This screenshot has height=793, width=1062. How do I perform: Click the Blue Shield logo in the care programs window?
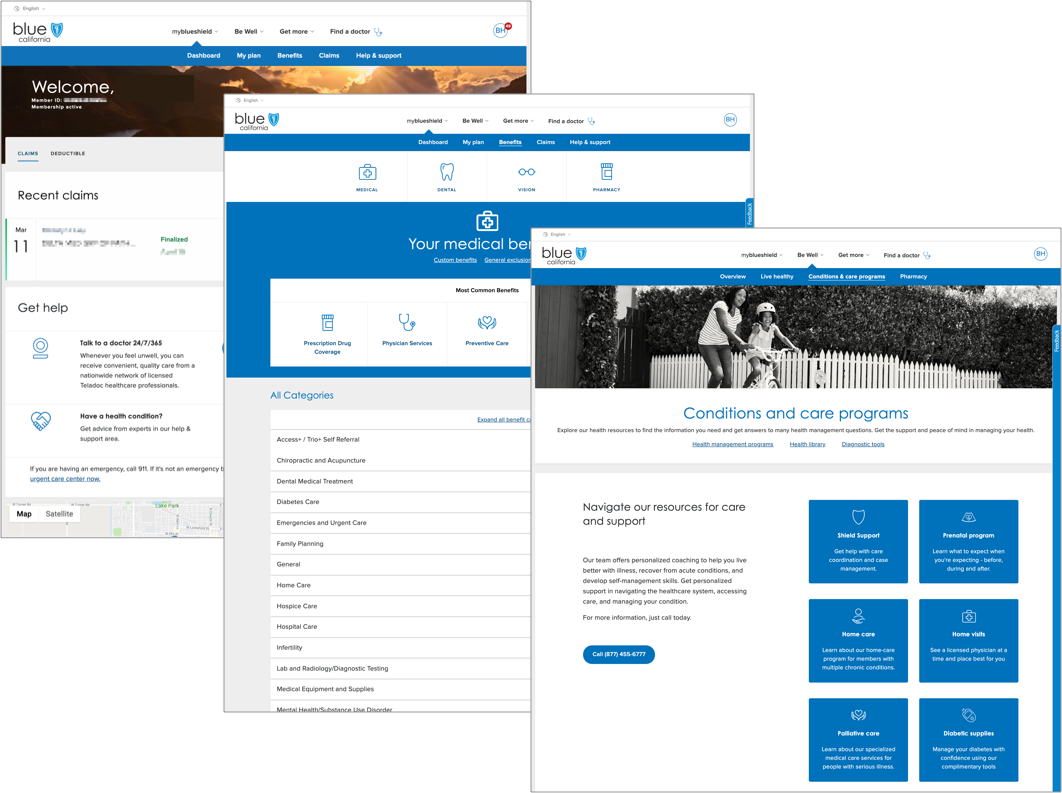(564, 255)
